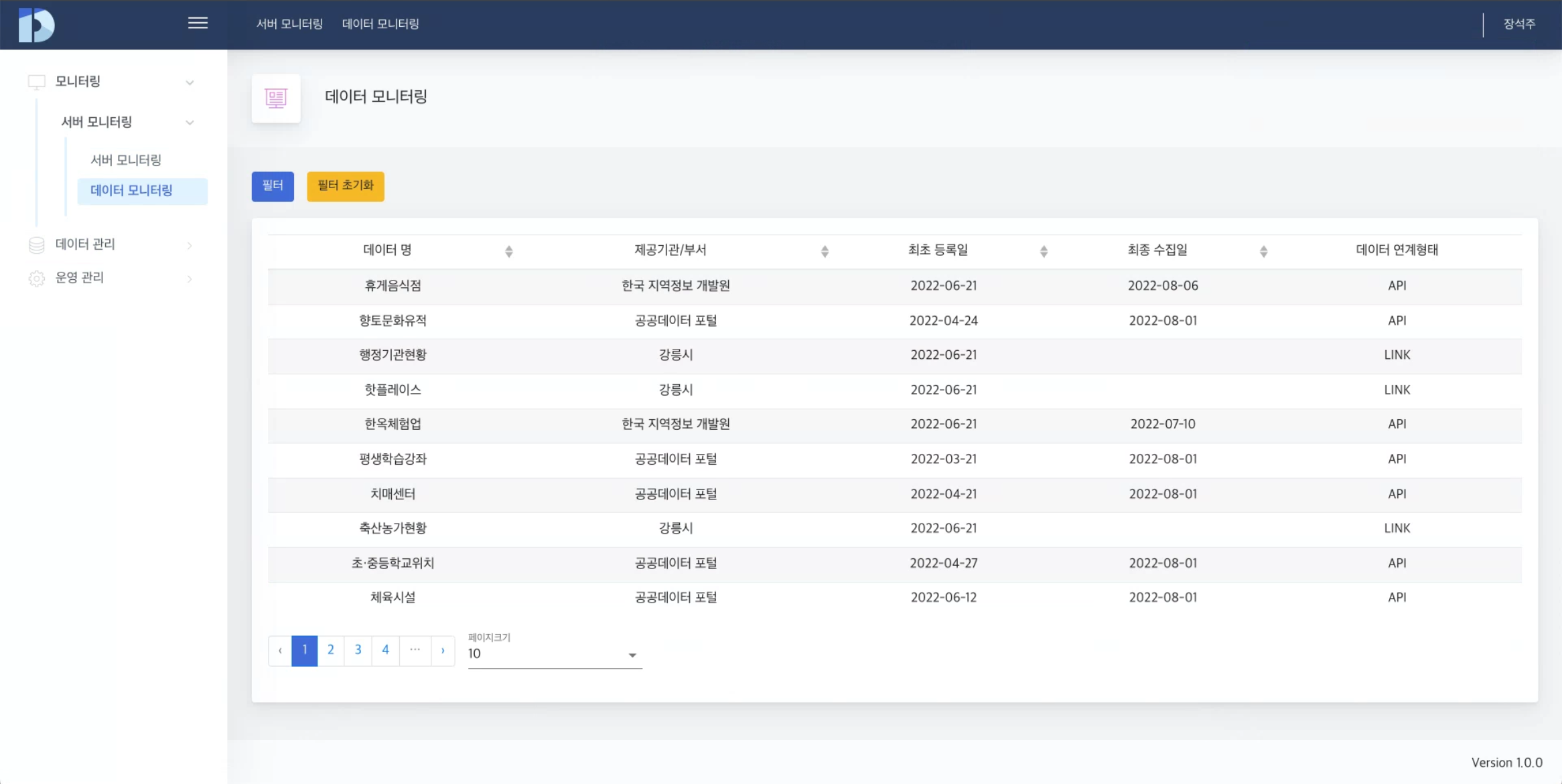The width and height of the screenshot is (1562, 784).
Task: Go to page 4
Action: pyautogui.click(x=386, y=650)
